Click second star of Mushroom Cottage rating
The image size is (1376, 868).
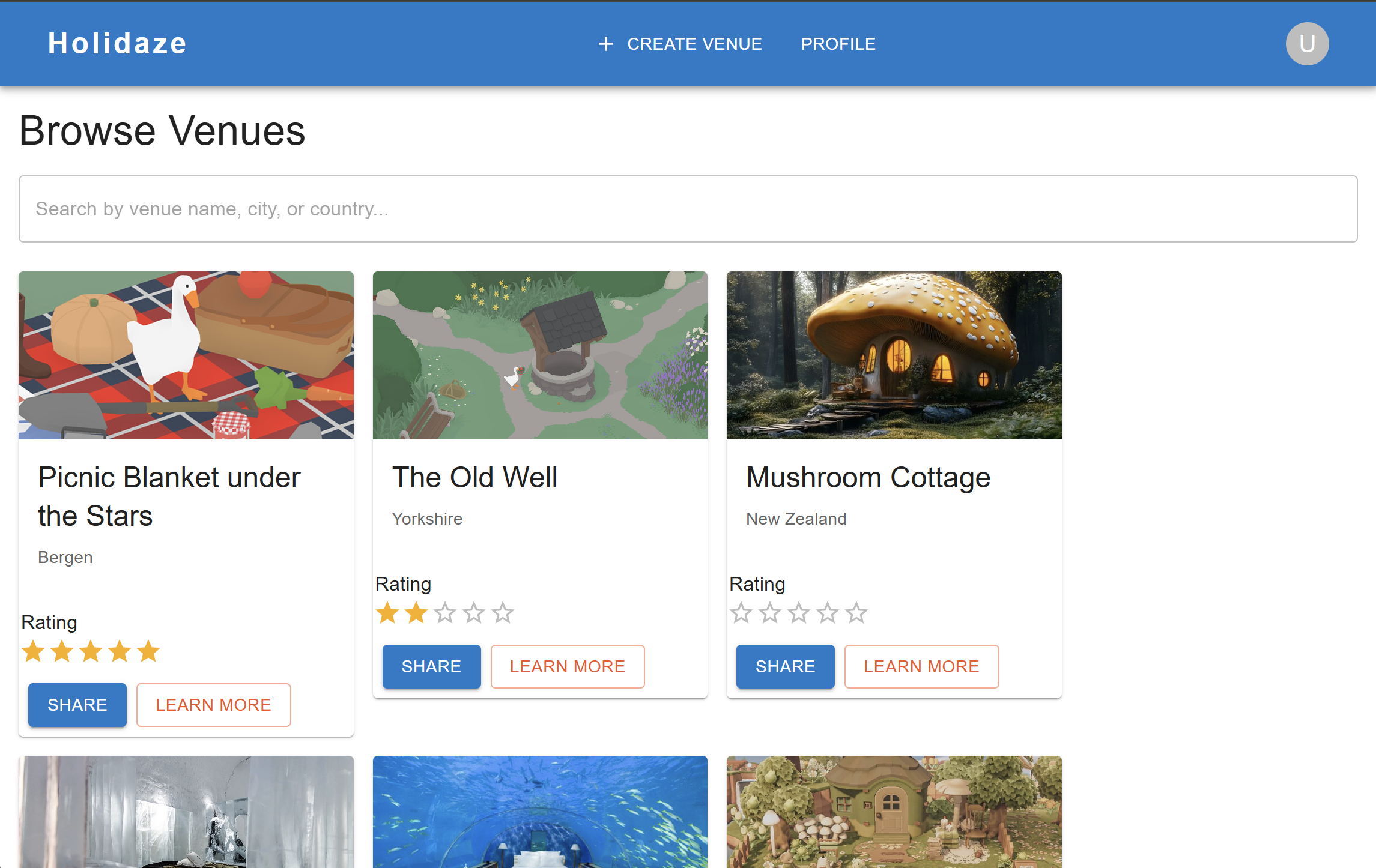[770, 613]
